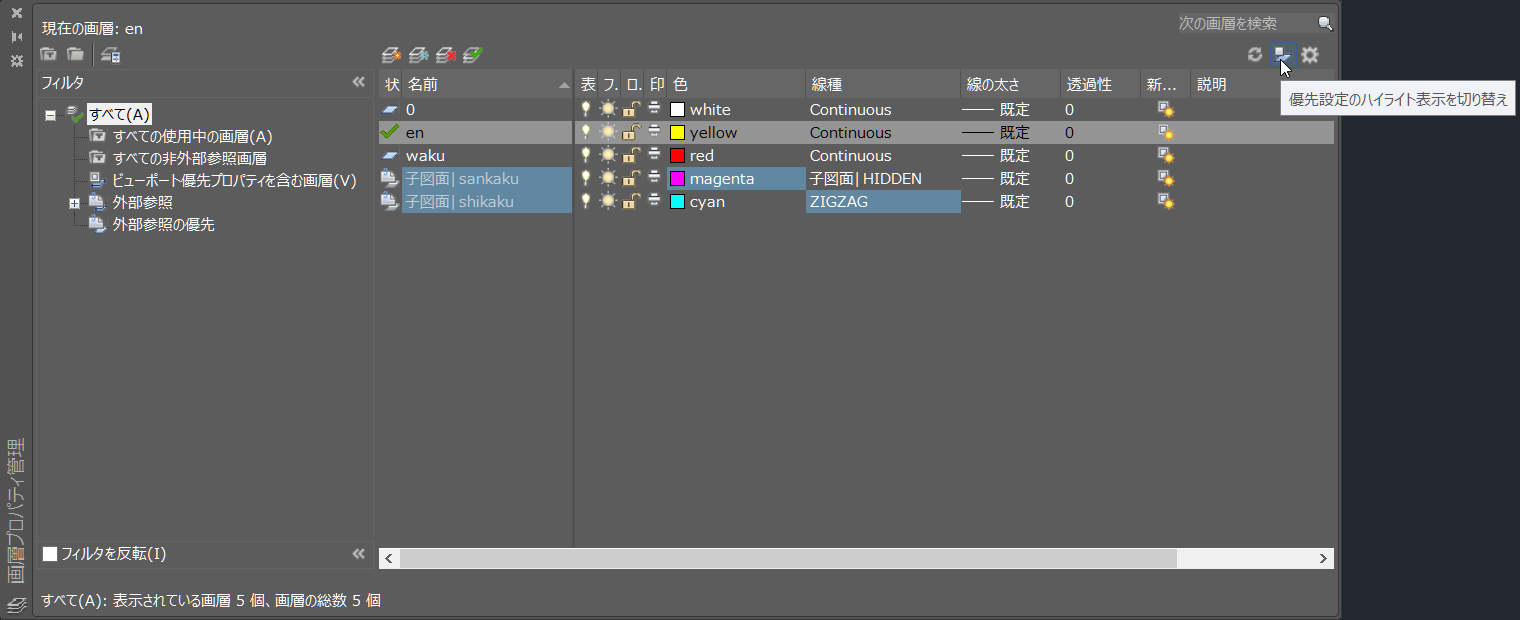Select ビューポート優先プロパティを含む画層(V) filter
The width and height of the screenshot is (1520, 620).
tap(234, 181)
